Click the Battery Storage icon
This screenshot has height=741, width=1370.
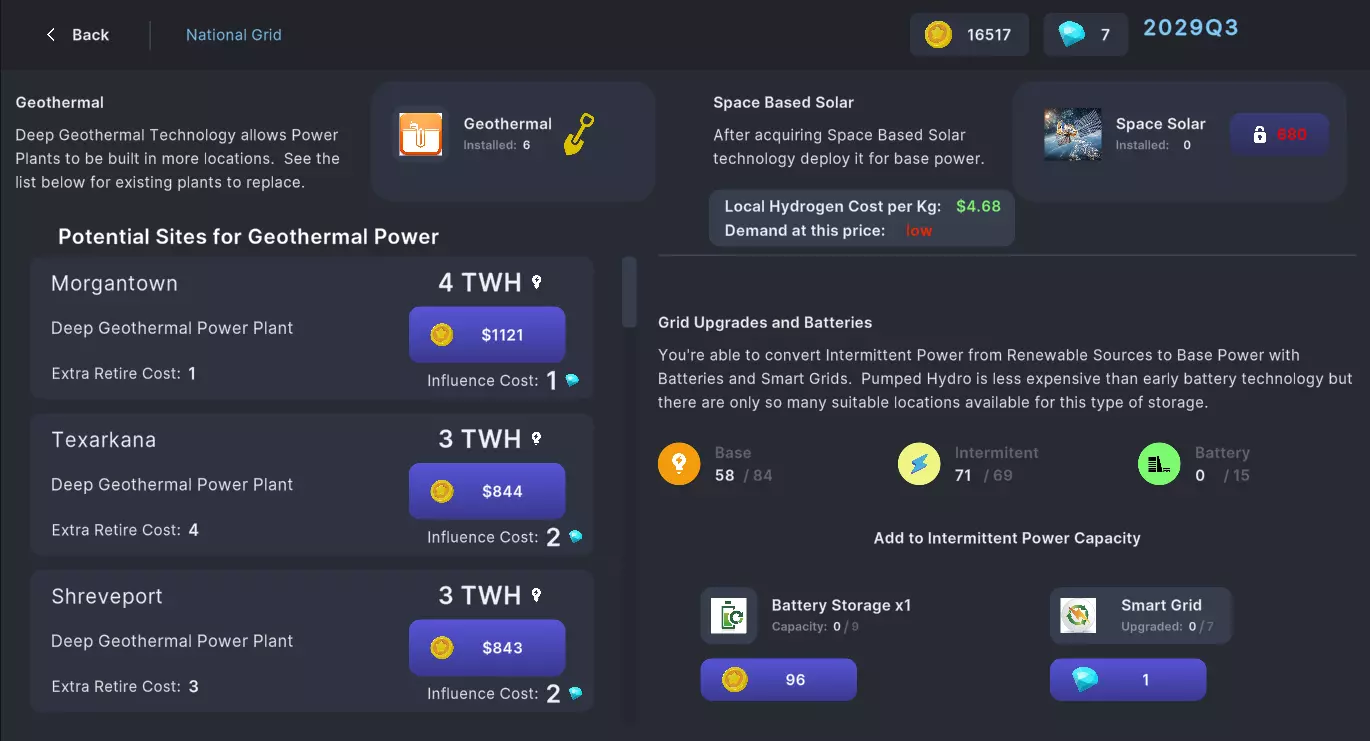pos(729,615)
